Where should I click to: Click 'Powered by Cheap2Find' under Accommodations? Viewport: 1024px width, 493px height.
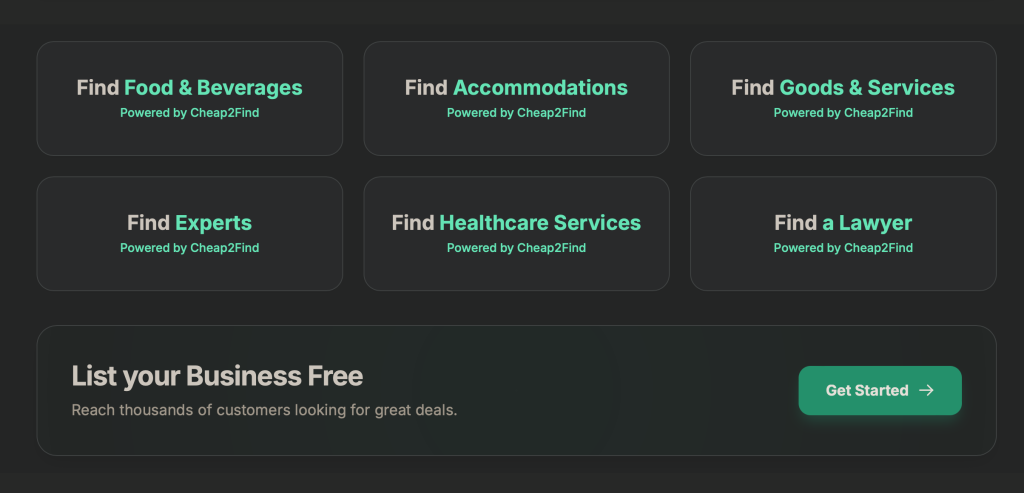click(516, 113)
